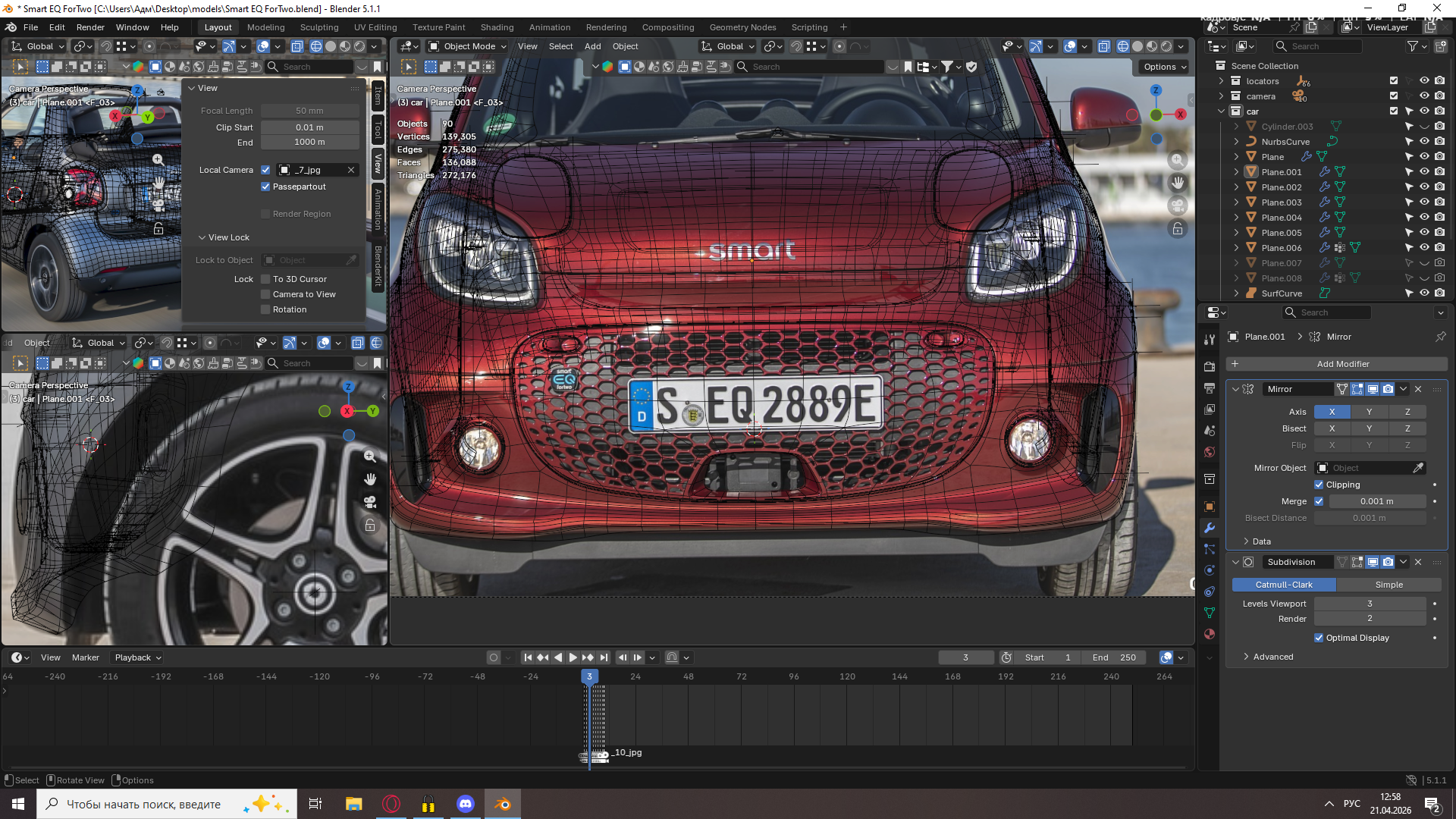The image size is (1456, 819).
Task: Launch Discord from the Windows taskbar
Action: point(465,804)
